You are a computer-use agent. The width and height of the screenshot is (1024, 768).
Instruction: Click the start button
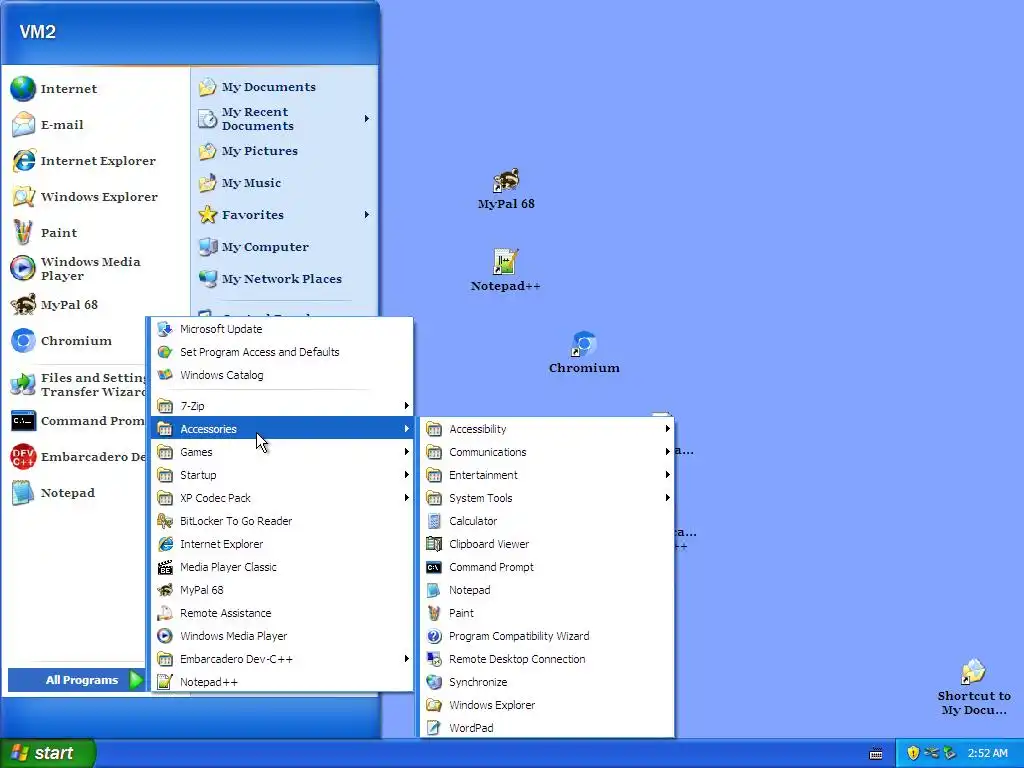click(47, 753)
